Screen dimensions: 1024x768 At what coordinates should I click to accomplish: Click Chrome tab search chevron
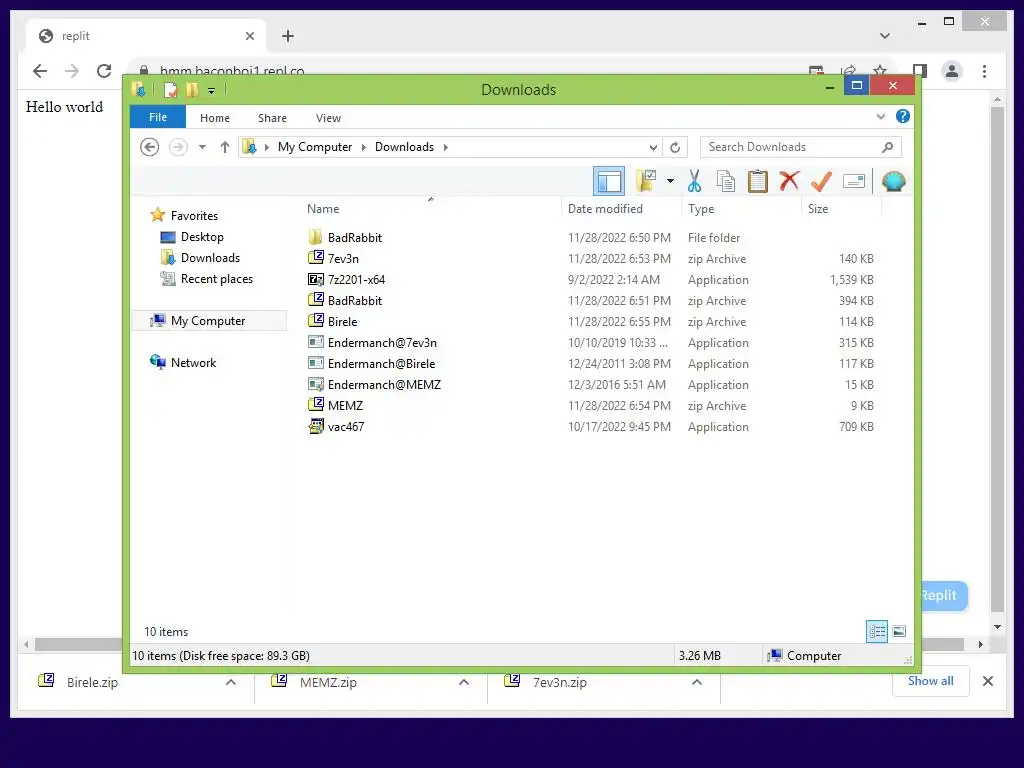tap(884, 36)
